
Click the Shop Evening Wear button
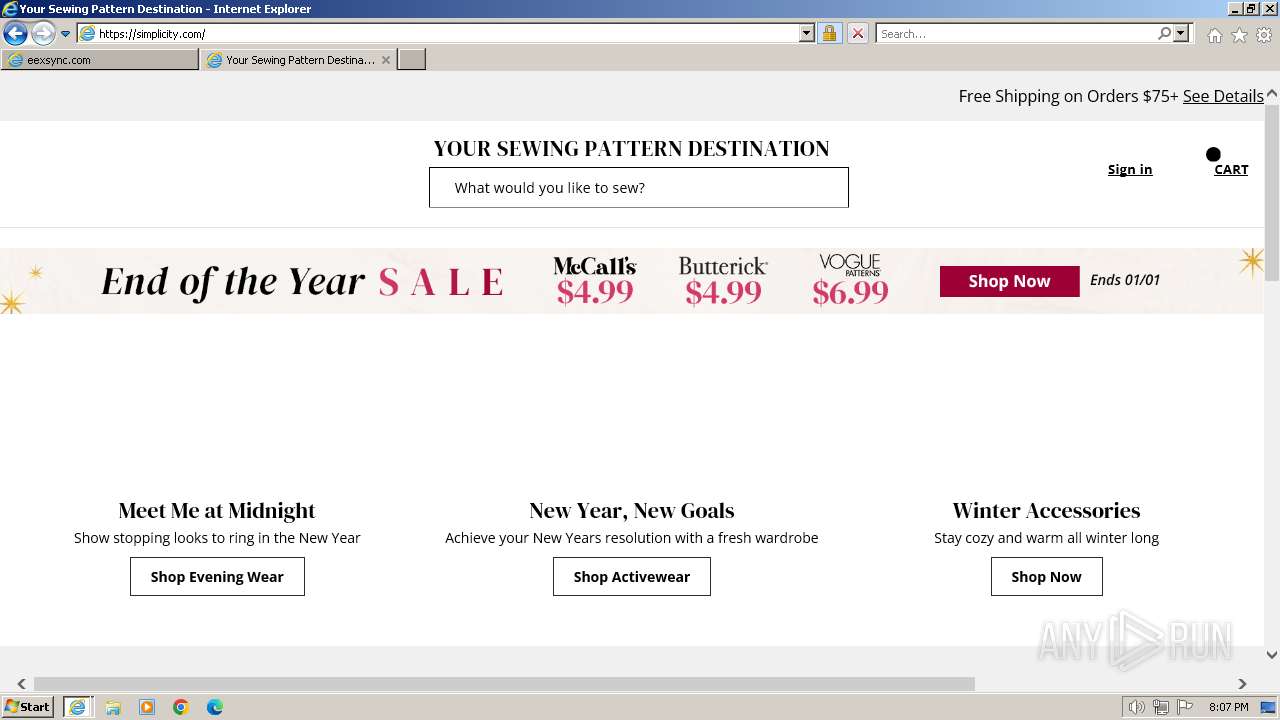pyautogui.click(x=217, y=576)
